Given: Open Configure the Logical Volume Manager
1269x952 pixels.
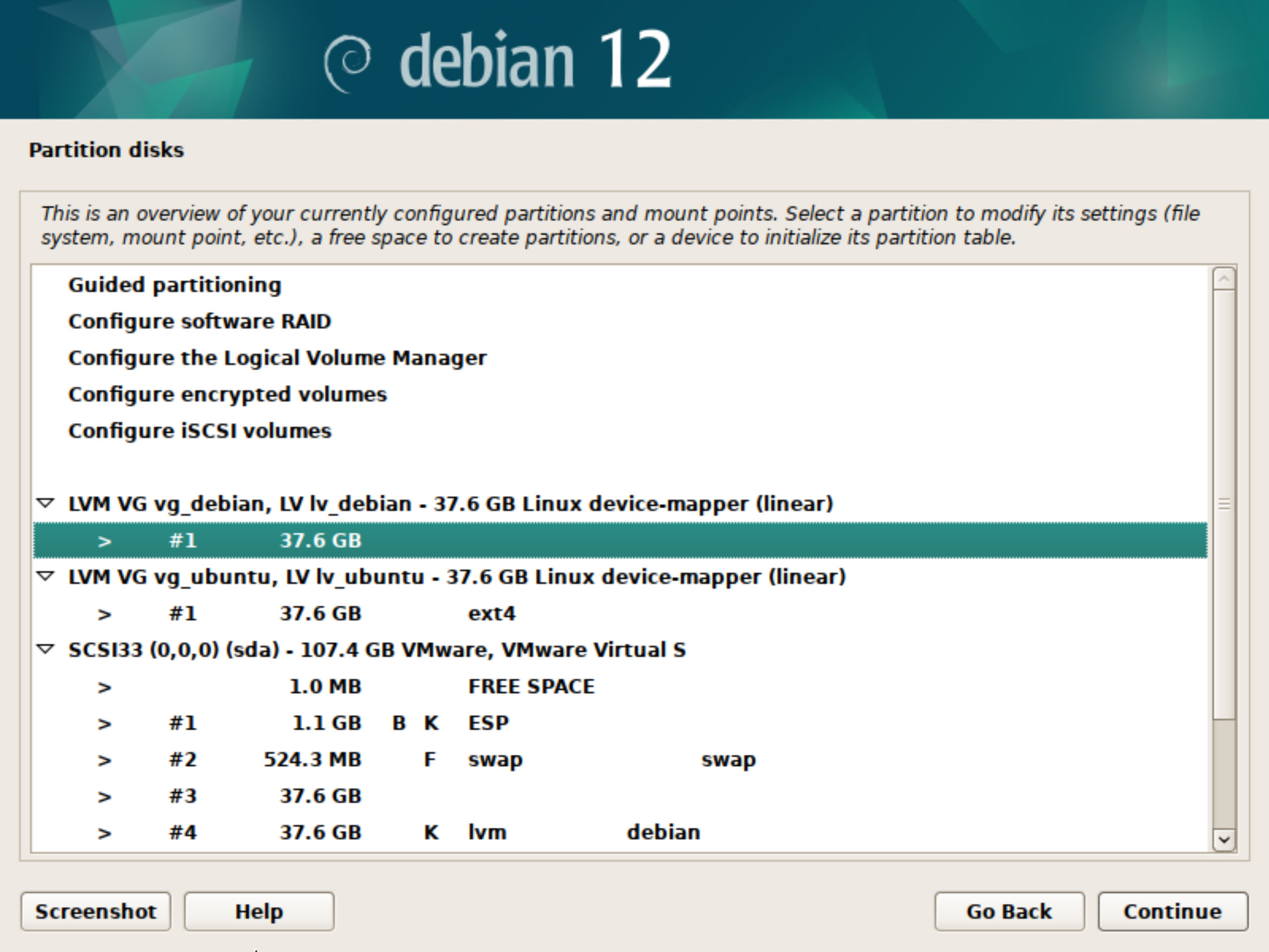Looking at the screenshot, I should 277,358.
